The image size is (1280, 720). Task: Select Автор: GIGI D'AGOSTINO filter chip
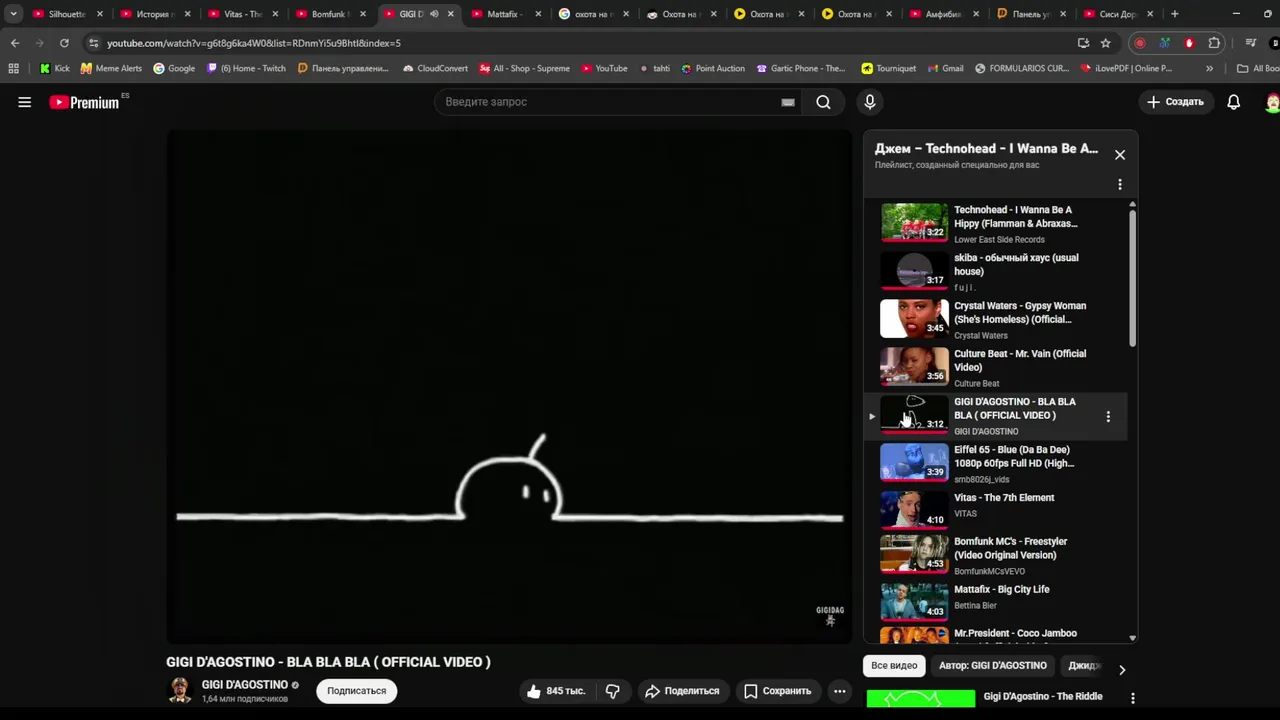tap(993, 665)
